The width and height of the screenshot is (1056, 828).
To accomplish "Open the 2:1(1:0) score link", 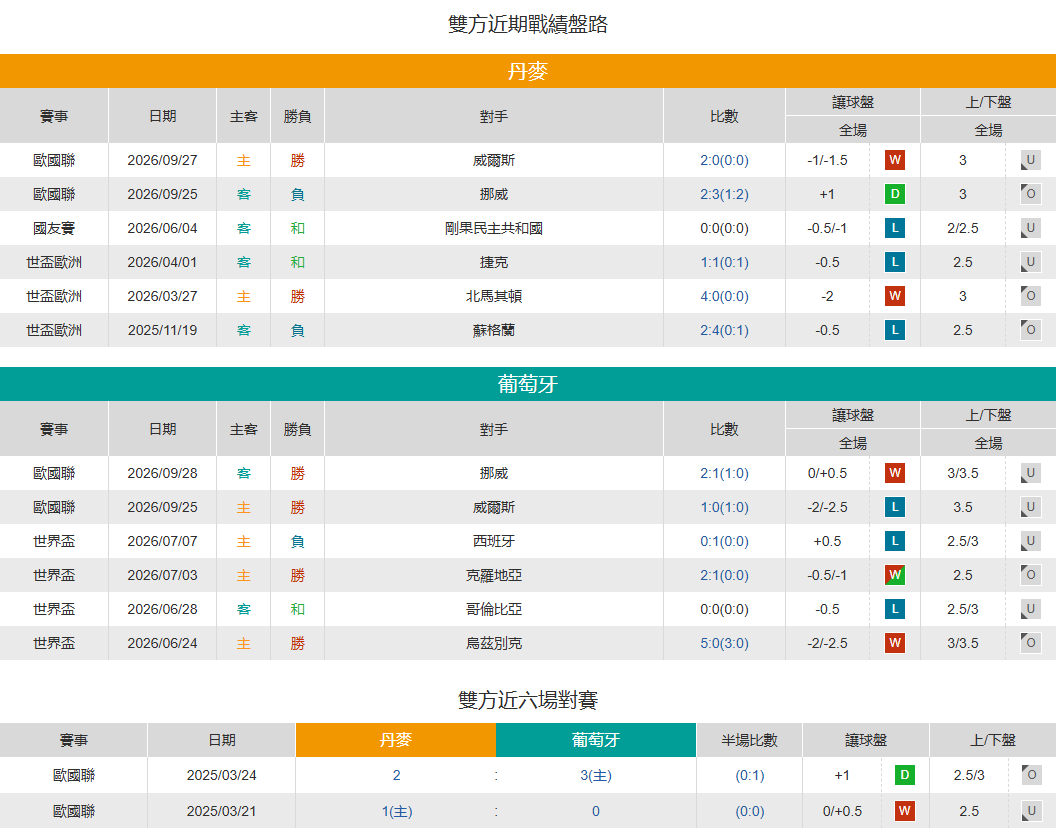I will 724,473.
